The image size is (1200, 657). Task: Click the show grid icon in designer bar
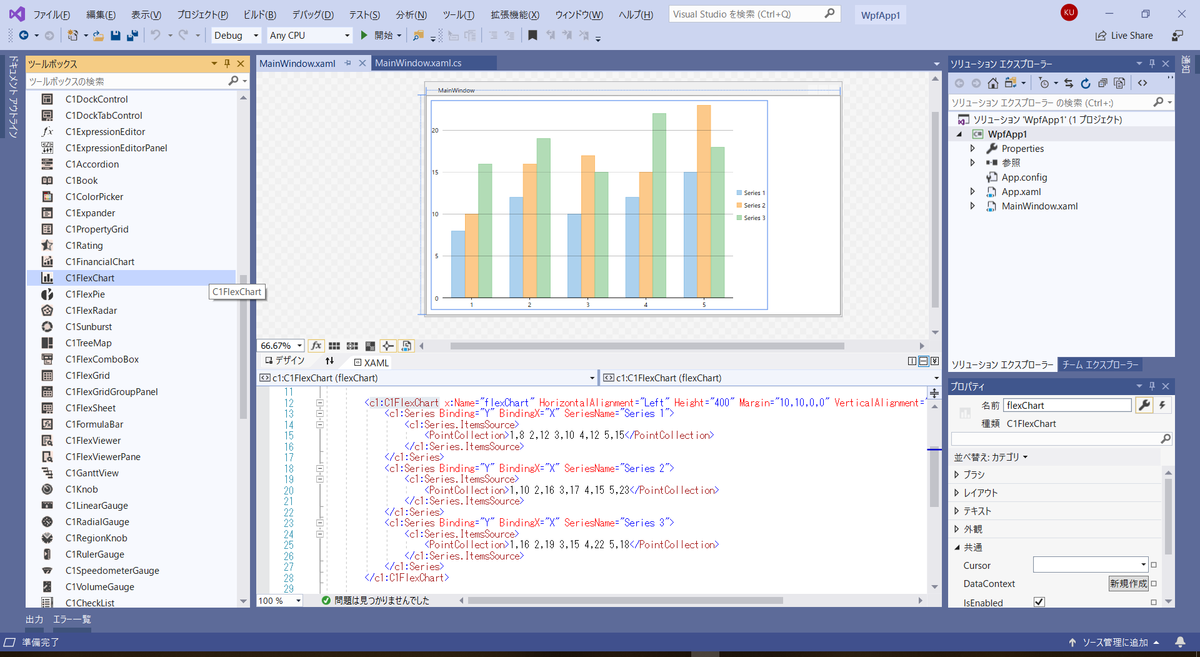(x=335, y=346)
